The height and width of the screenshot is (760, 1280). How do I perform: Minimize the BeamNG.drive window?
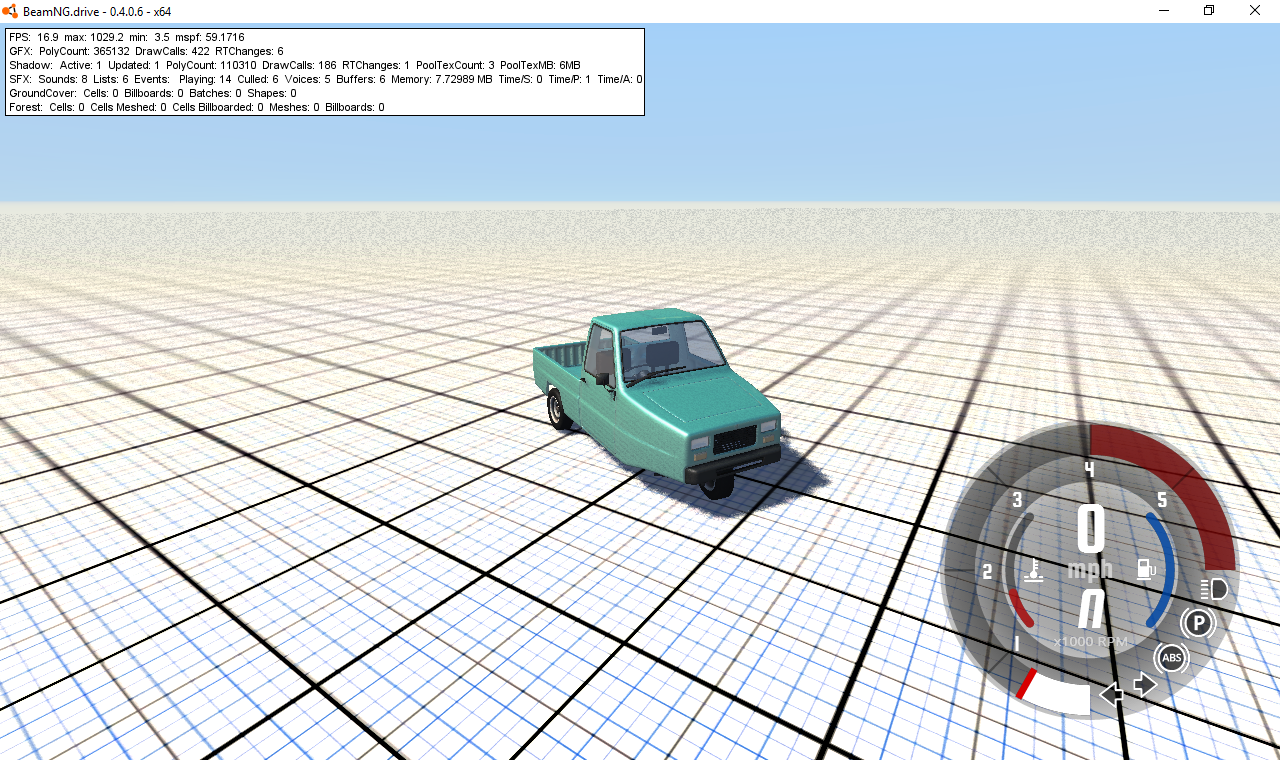1163,11
